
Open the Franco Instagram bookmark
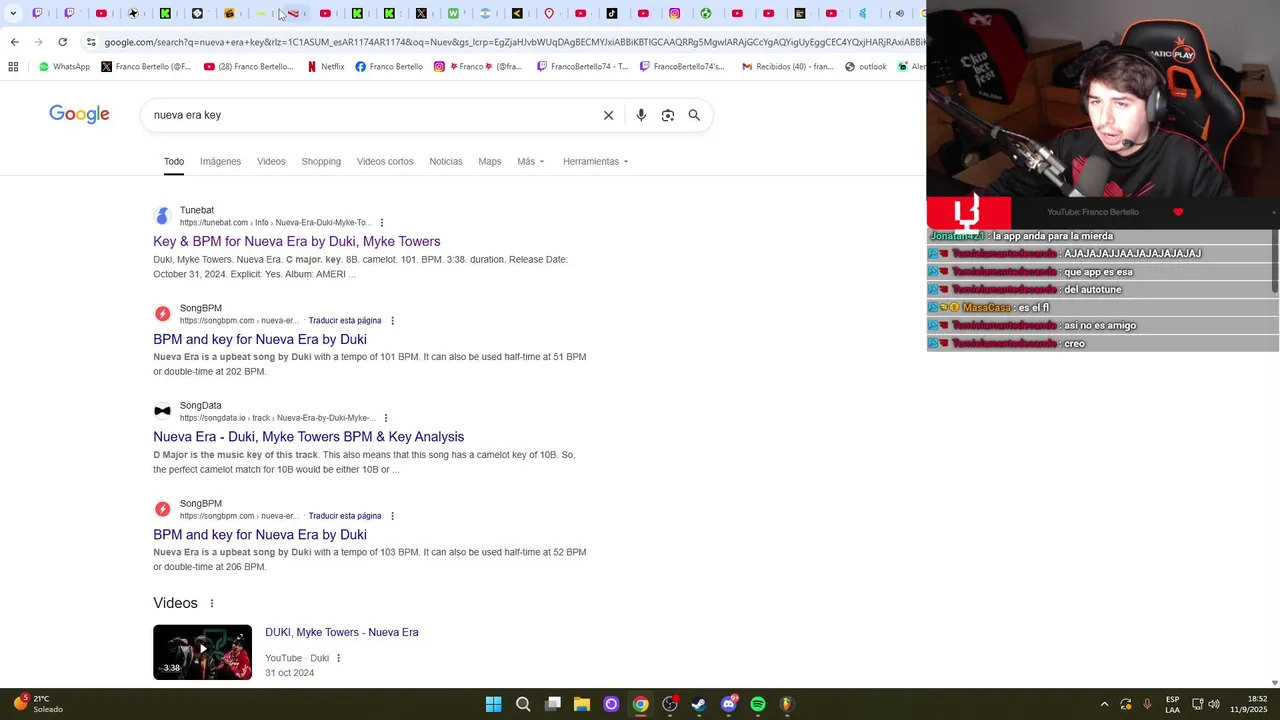[x=478, y=67]
